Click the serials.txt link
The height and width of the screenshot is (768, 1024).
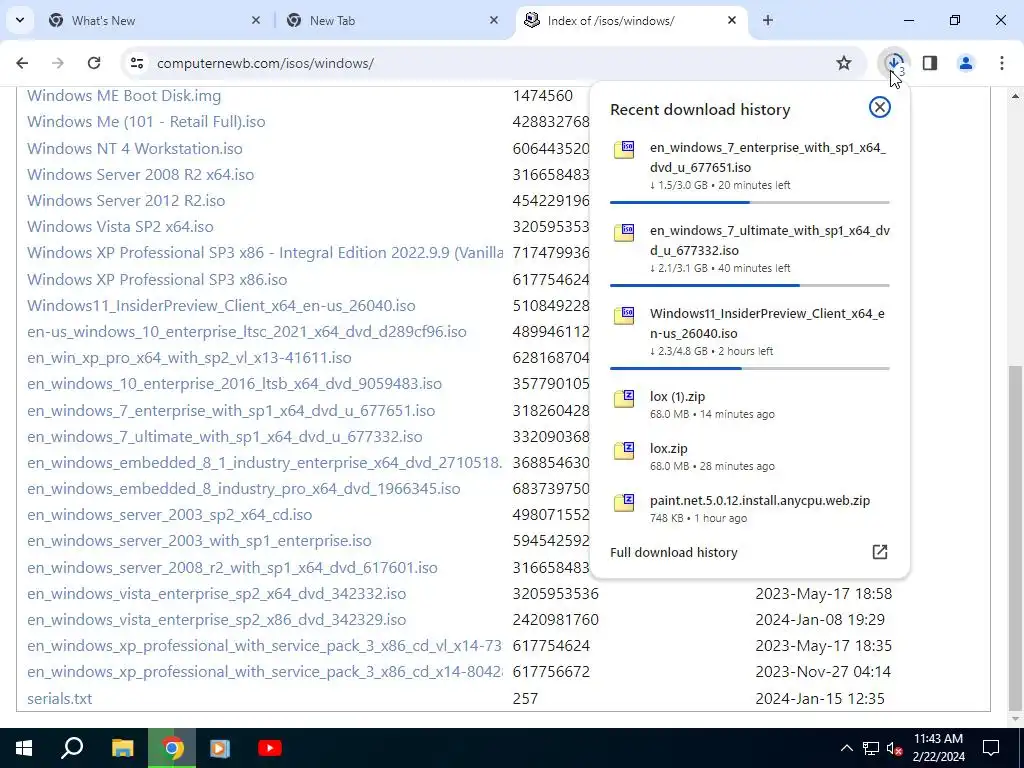pos(59,699)
